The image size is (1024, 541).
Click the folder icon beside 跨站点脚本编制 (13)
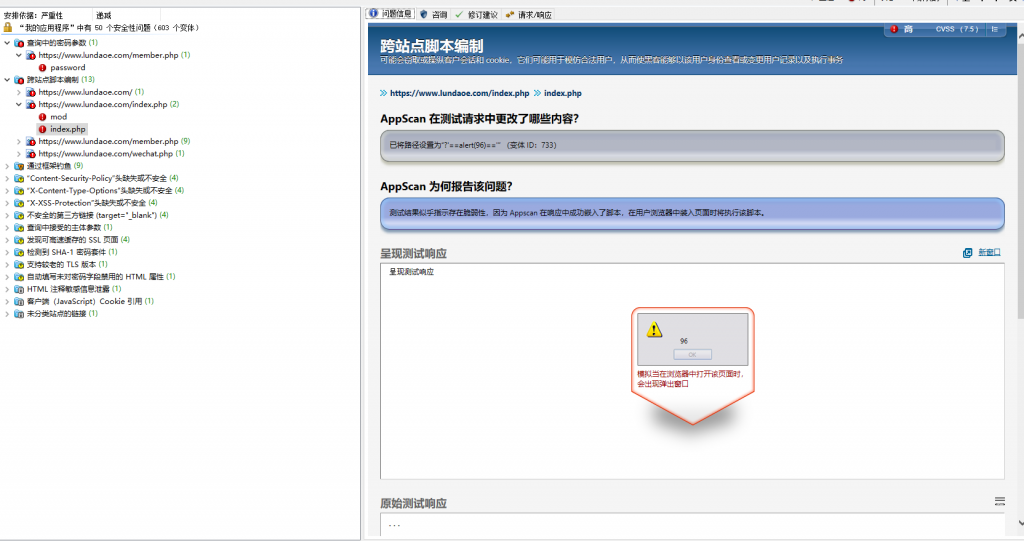[x=19, y=80]
